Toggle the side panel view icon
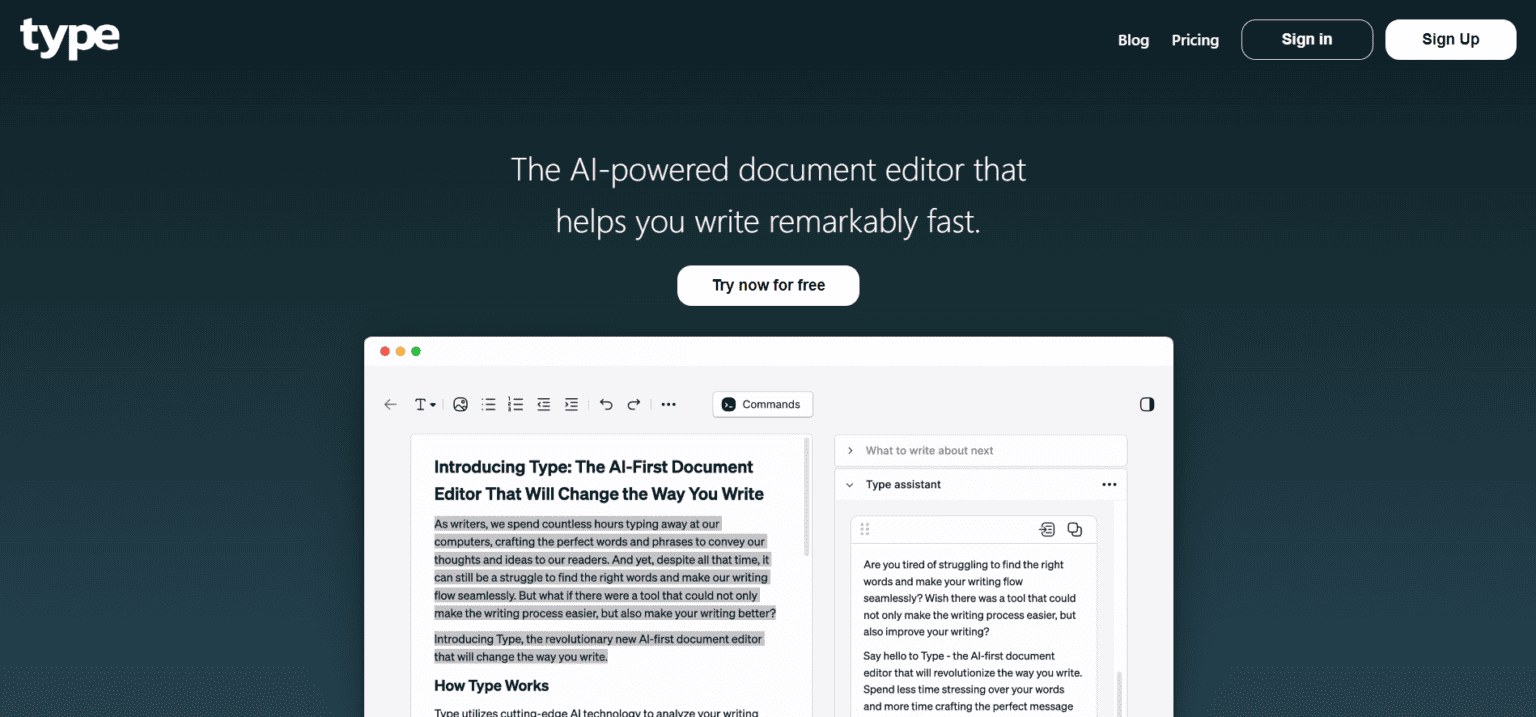 click(1147, 405)
